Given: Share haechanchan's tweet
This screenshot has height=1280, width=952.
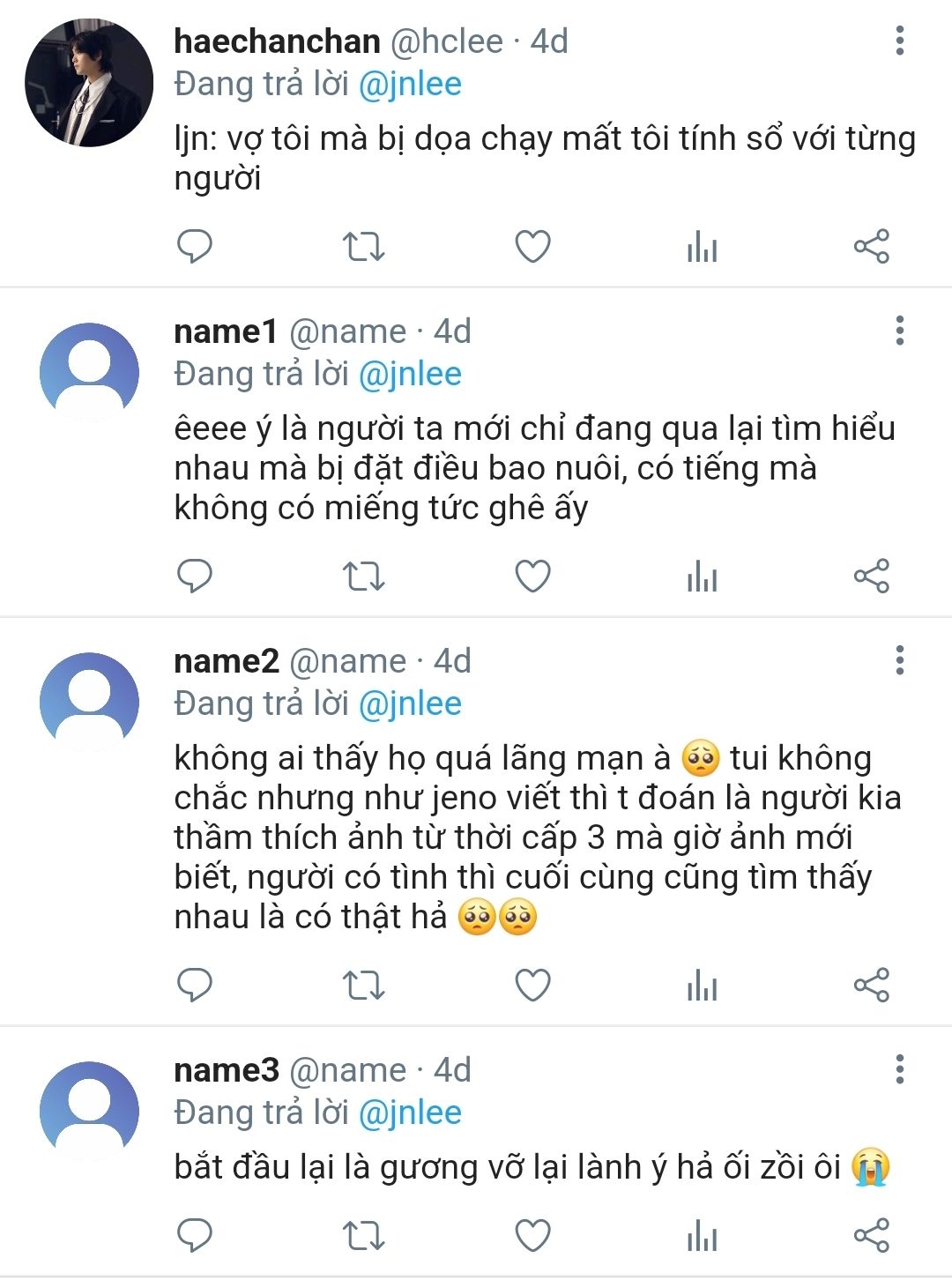Looking at the screenshot, I should [871, 246].
